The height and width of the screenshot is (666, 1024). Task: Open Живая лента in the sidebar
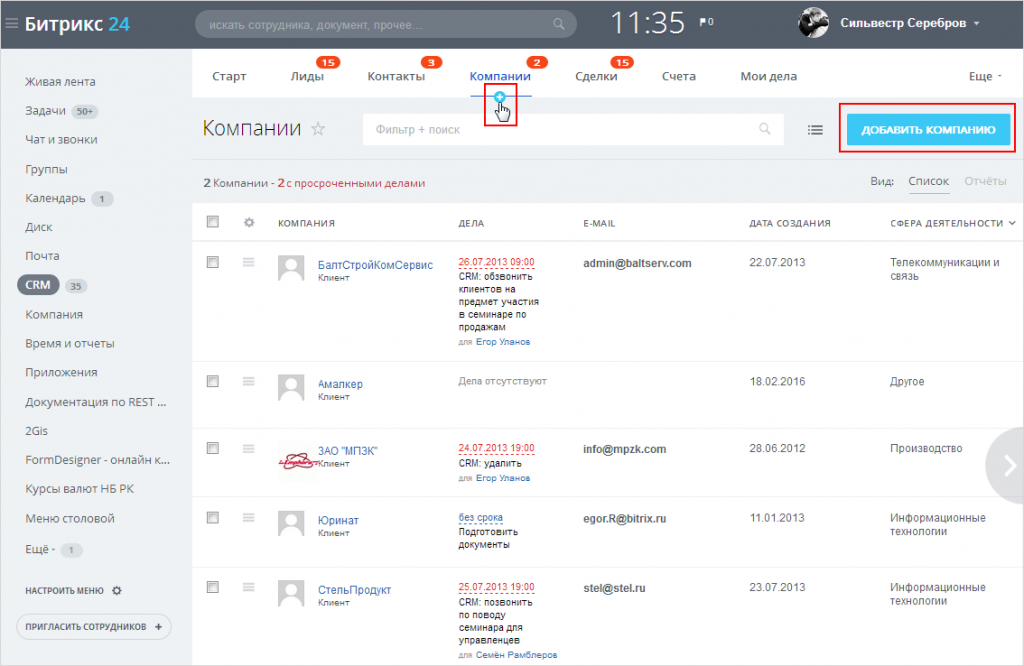[60, 82]
